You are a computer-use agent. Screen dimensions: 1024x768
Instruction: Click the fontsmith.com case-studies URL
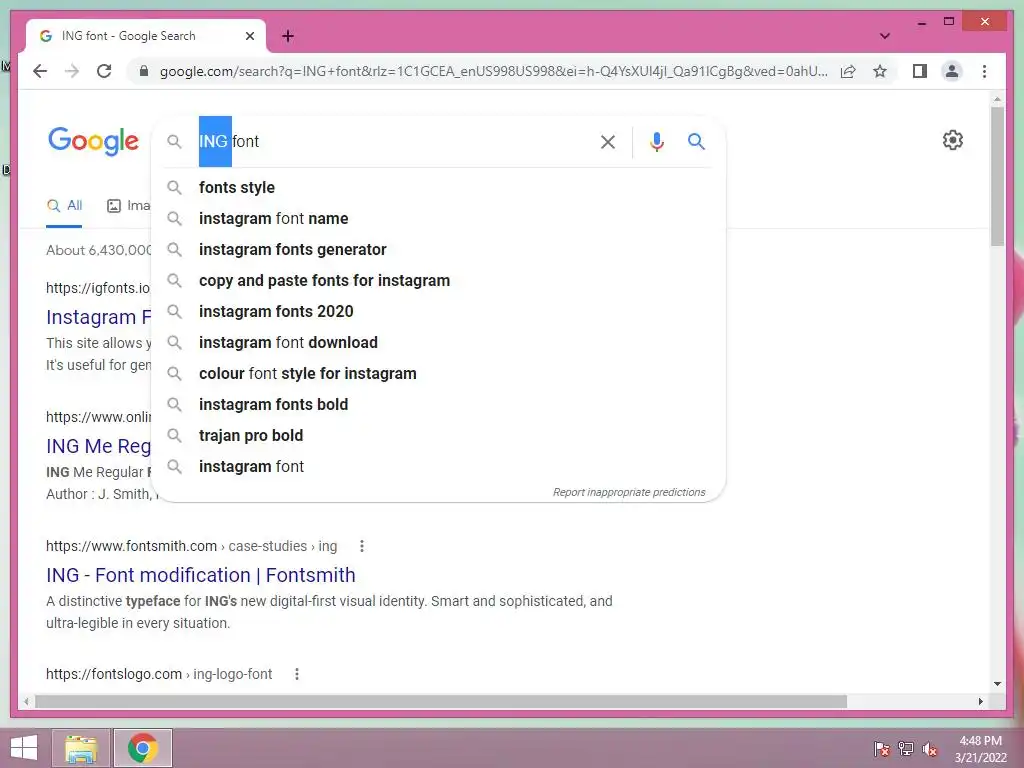(191, 546)
